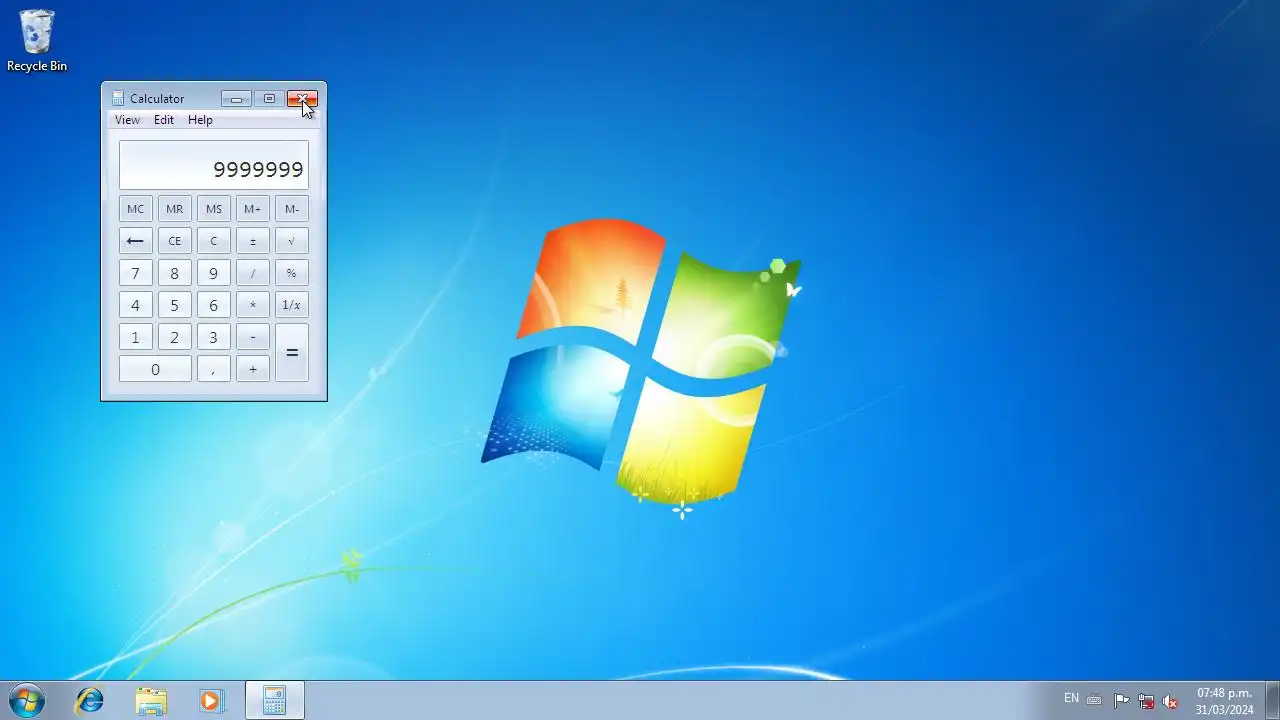Click digit 7 on Calculator
This screenshot has width=1280, height=720.
(x=135, y=273)
